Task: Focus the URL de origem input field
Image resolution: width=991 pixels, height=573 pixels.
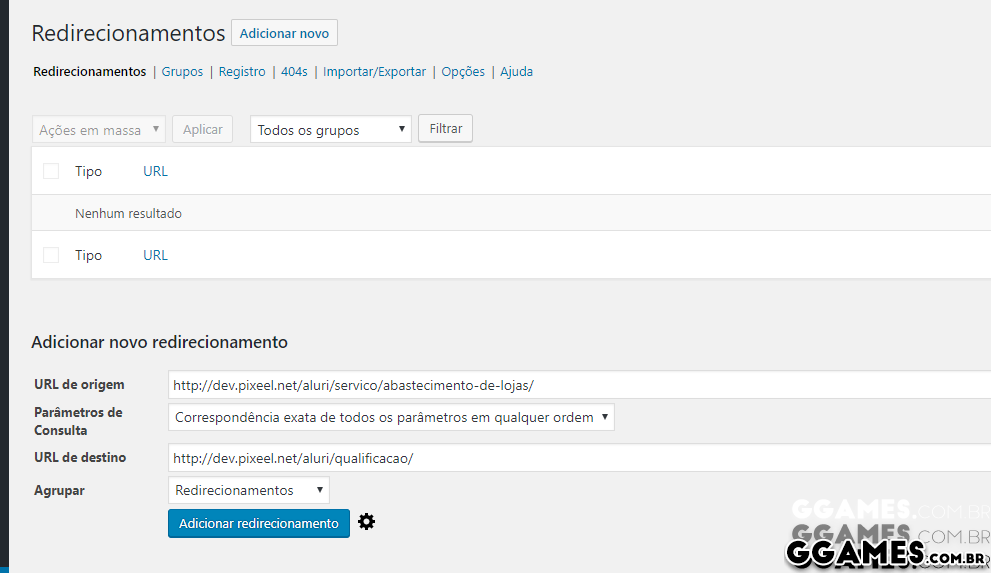Action: tap(578, 385)
